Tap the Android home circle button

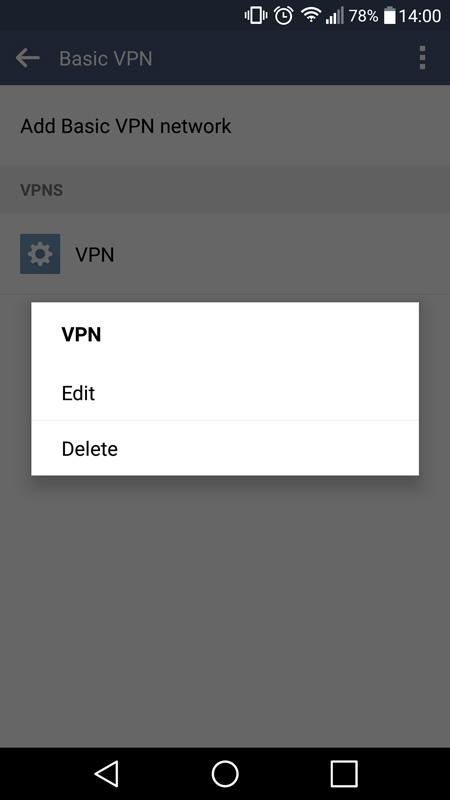pyautogui.click(x=225, y=773)
